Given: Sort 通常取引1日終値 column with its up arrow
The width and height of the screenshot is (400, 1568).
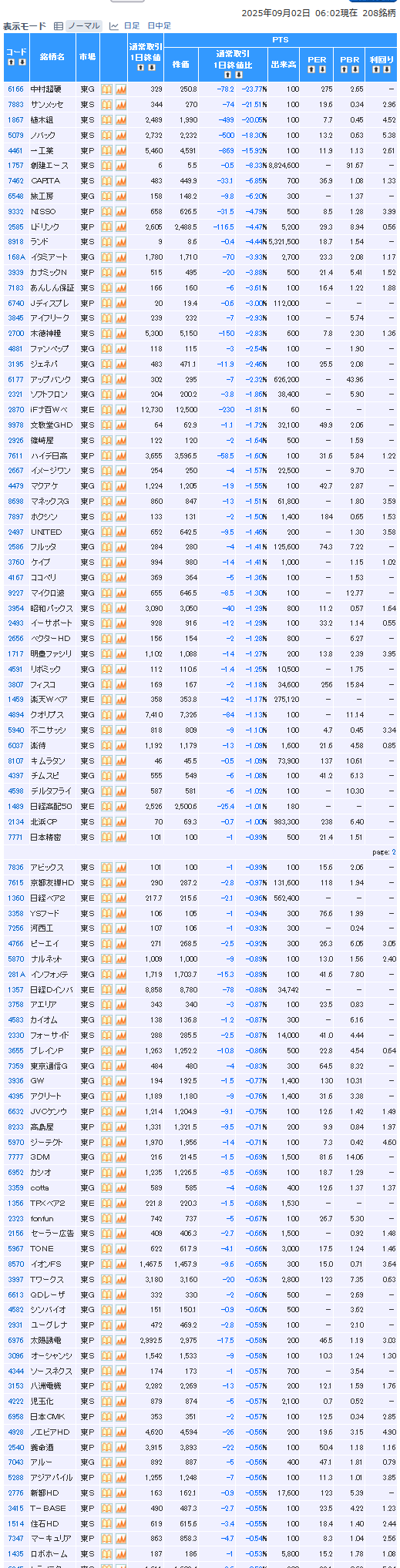Looking at the screenshot, I should [x=140, y=68].
